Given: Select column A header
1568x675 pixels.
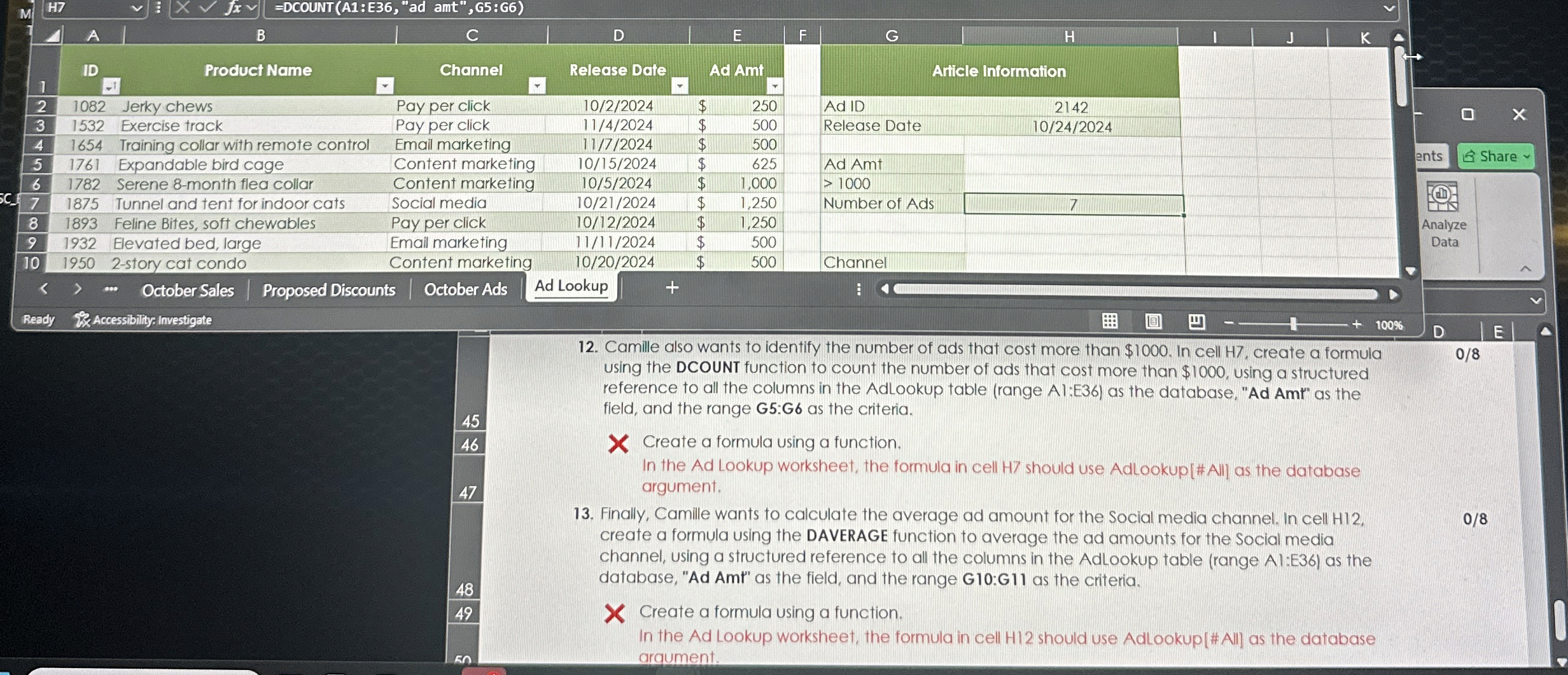Looking at the screenshot, I should tap(93, 36).
